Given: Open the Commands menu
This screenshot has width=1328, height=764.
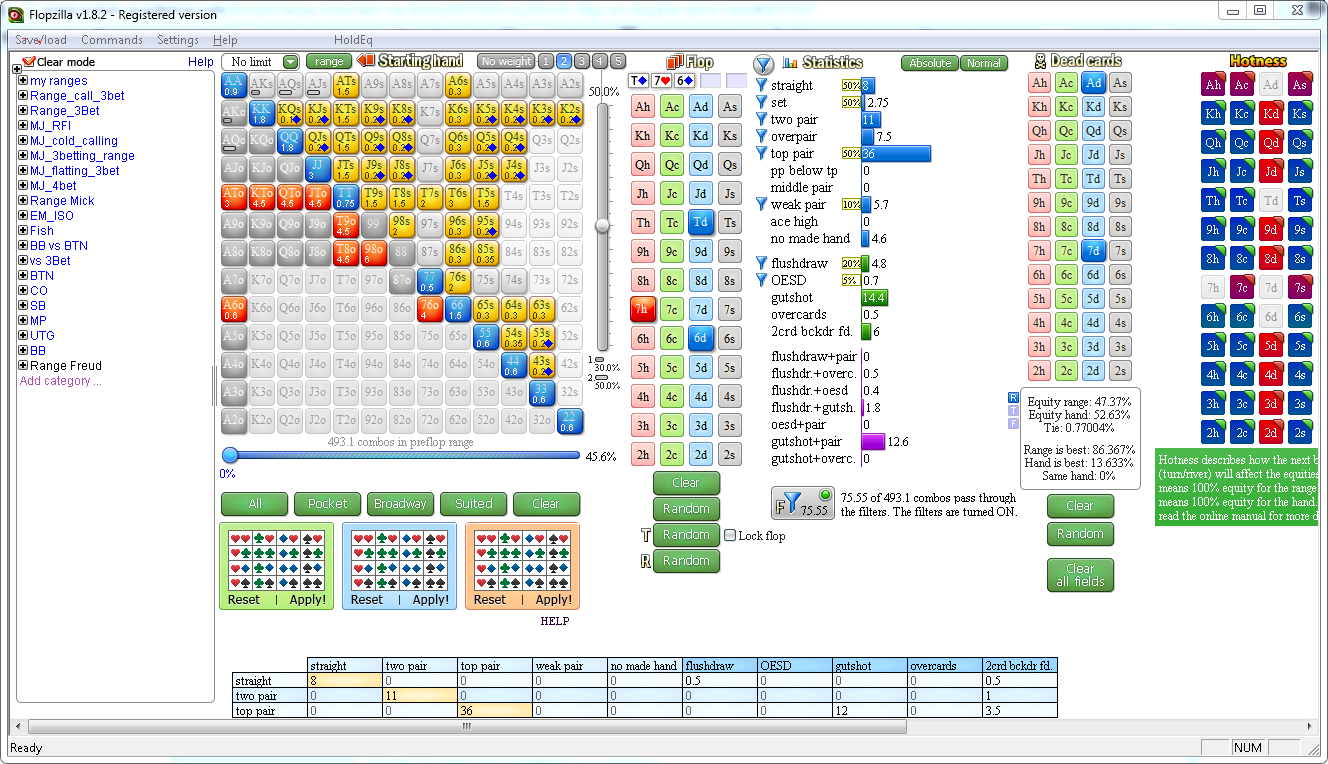Looking at the screenshot, I should pyautogui.click(x=112, y=40).
